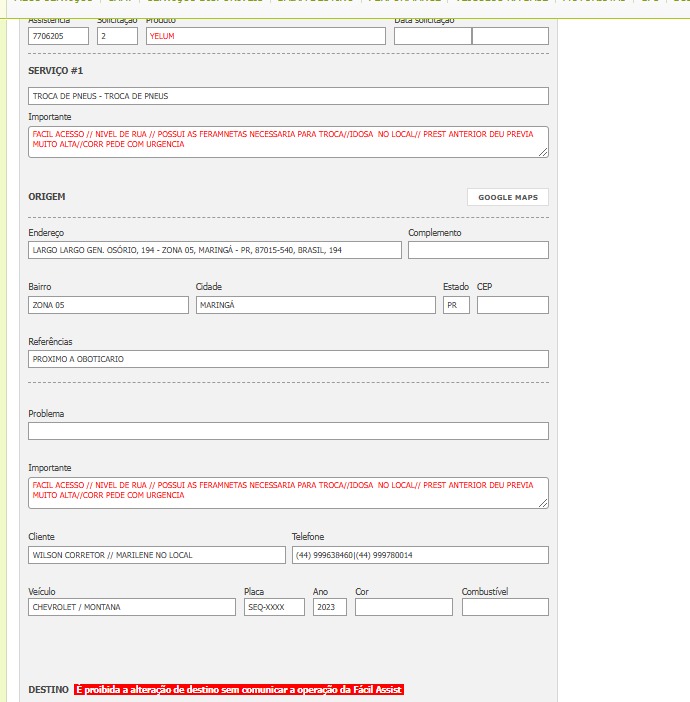Click the Importante textarea under Serviço #1
Viewport: 690px width, 702px height.
(288, 142)
